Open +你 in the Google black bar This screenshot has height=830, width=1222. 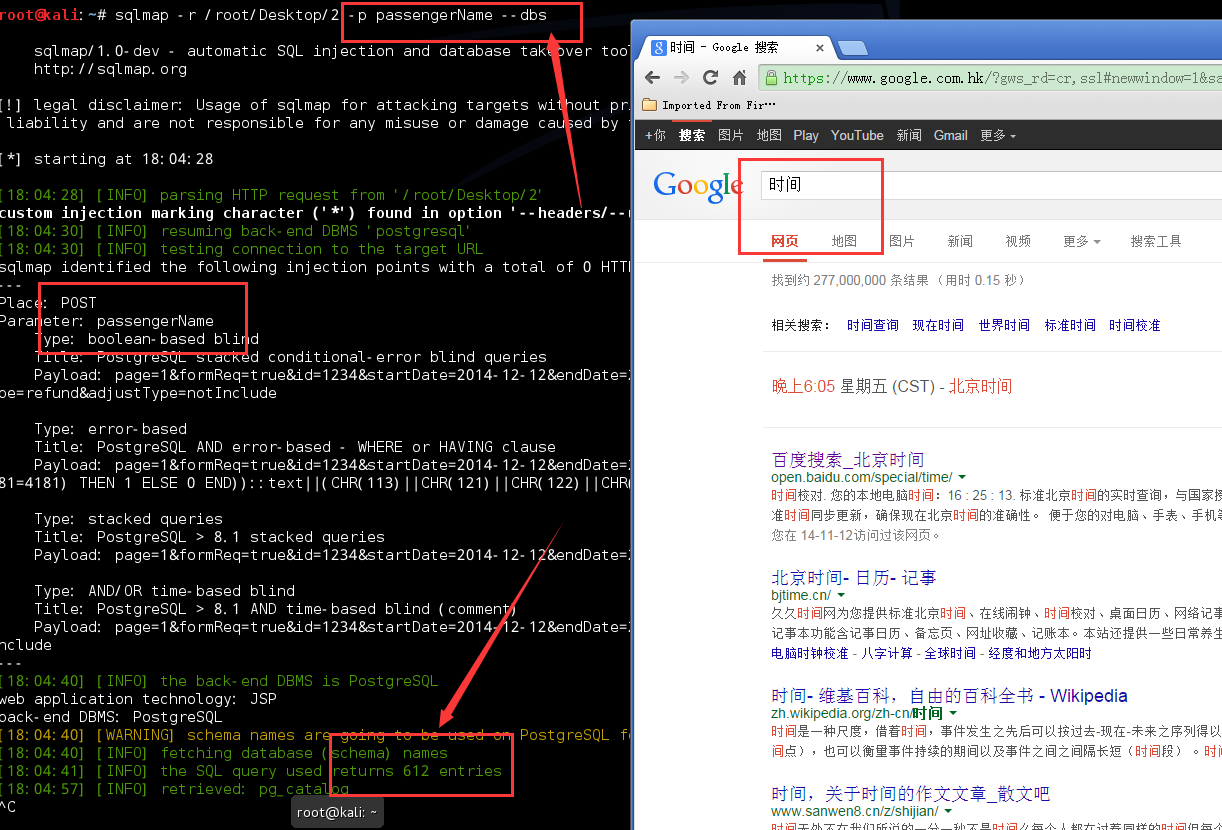tap(655, 135)
